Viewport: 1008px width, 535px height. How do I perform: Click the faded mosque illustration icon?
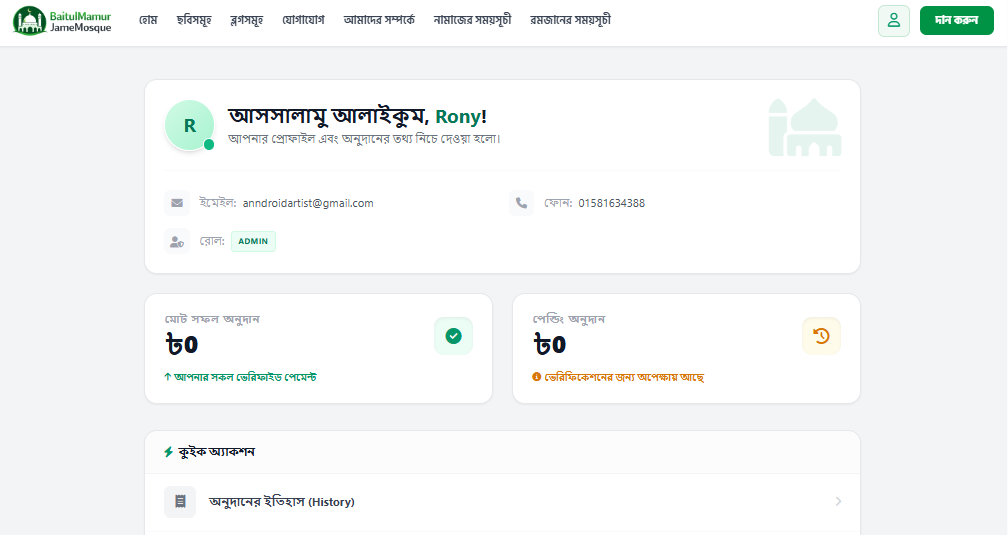[803, 128]
